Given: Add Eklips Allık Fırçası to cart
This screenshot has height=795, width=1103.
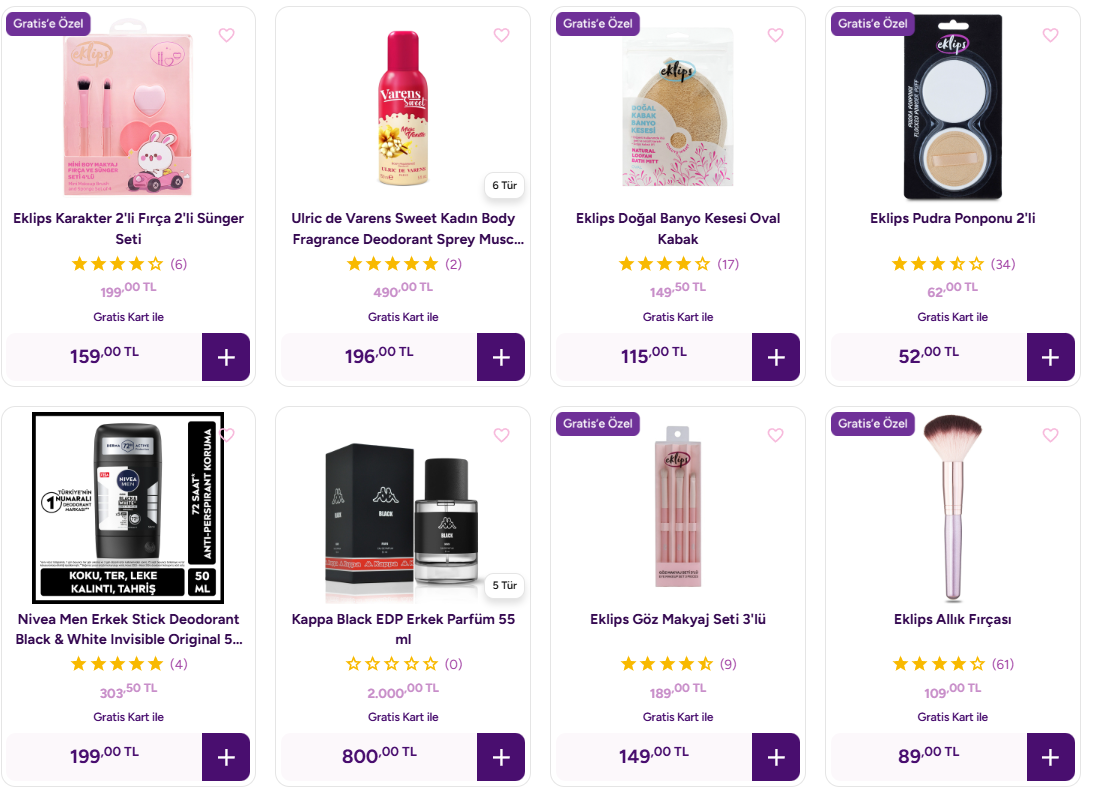Looking at the screenshot, I should [1050, 757].
